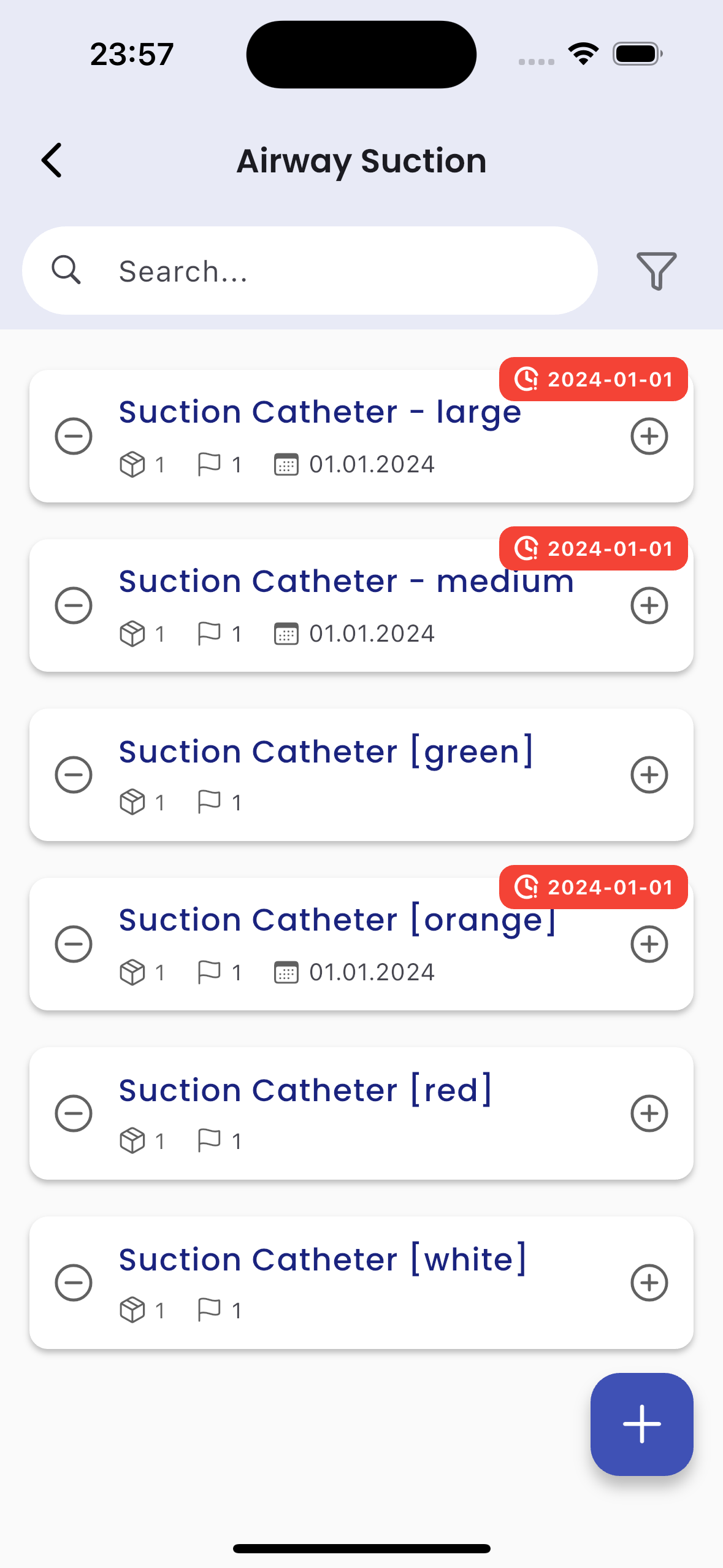Increase quantity of Suction Catheter - medium
The image size is (723, 1568).
[649, 606]
